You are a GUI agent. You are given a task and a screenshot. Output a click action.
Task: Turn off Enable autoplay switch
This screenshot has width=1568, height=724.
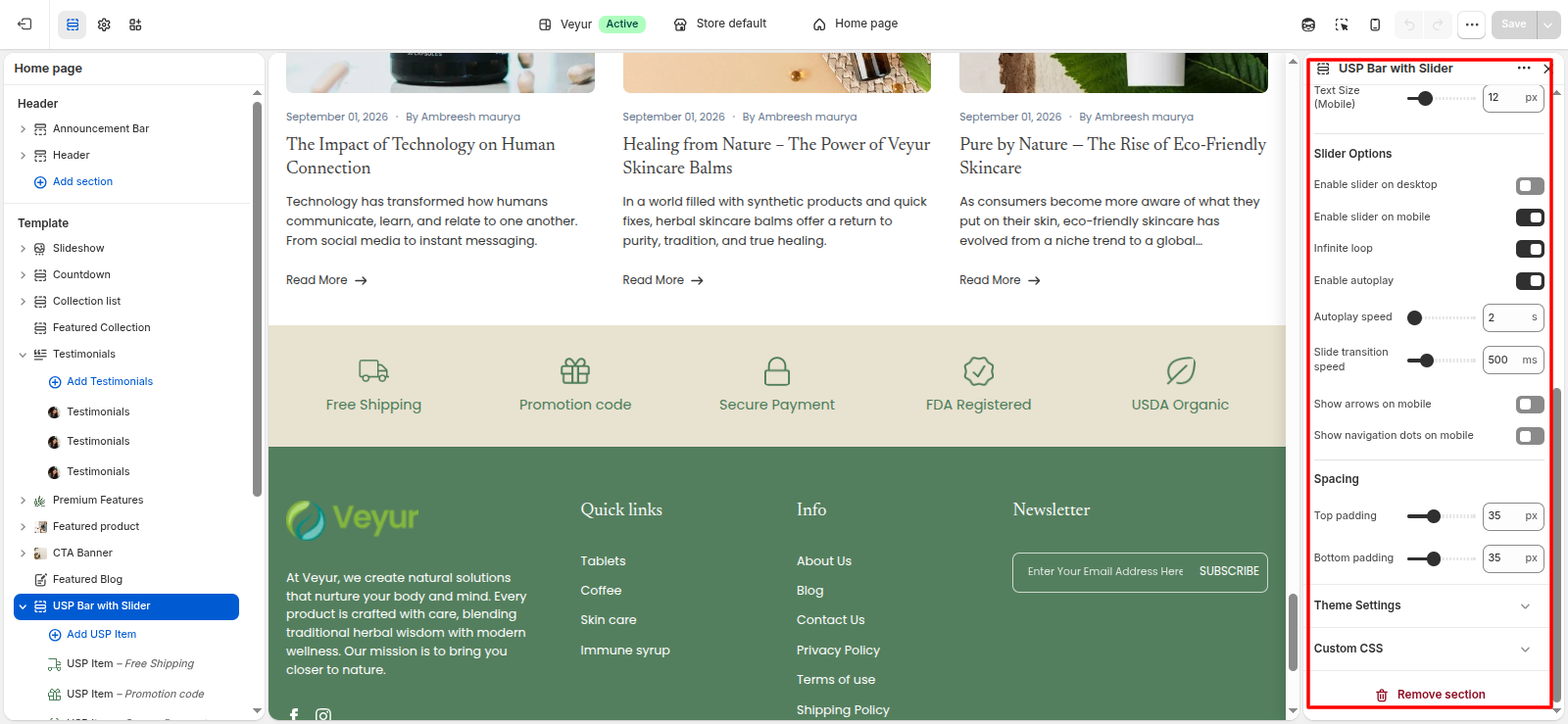[1530, 281]
